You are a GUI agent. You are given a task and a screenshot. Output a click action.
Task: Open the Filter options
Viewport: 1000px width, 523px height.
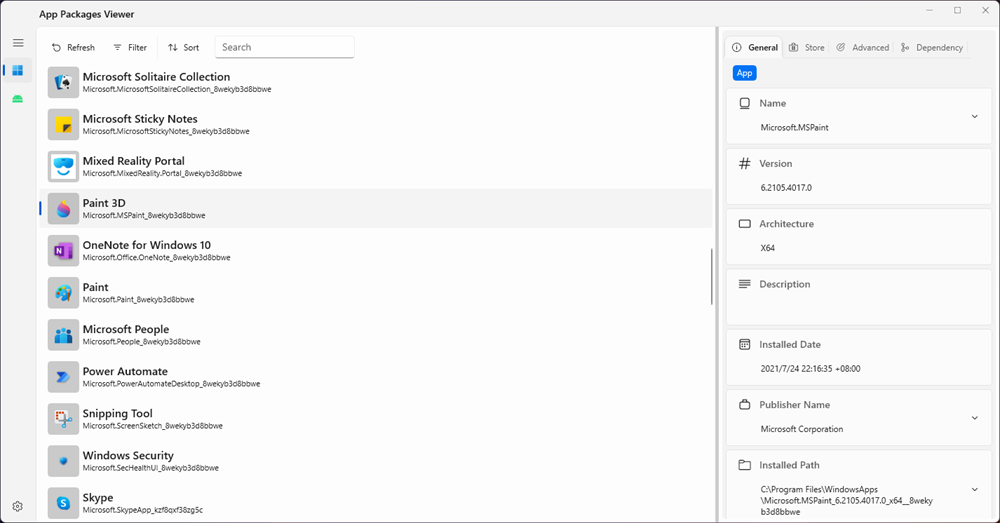tap(130, 47)
